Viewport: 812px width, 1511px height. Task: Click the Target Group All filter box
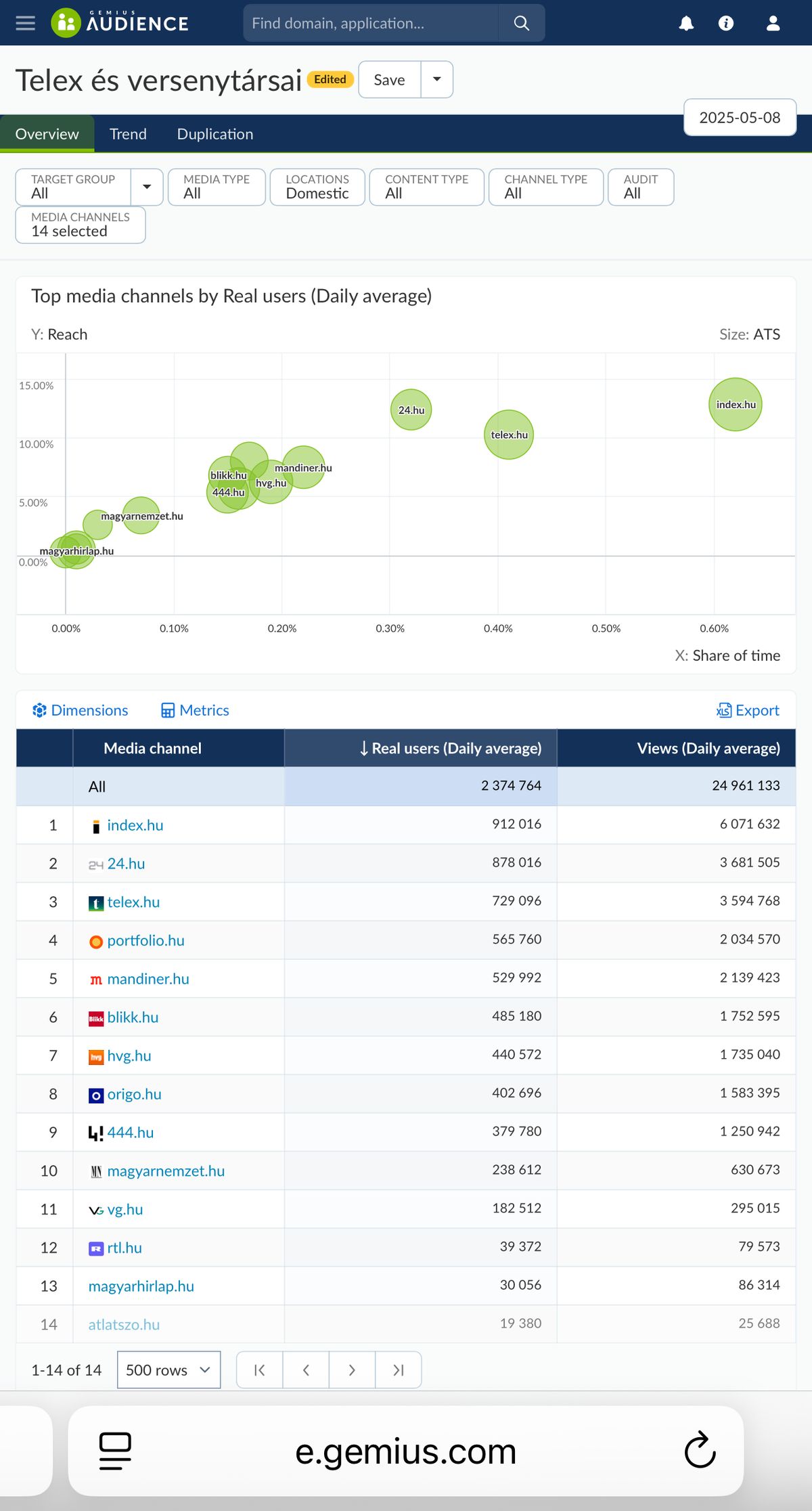tap(73, 187)
